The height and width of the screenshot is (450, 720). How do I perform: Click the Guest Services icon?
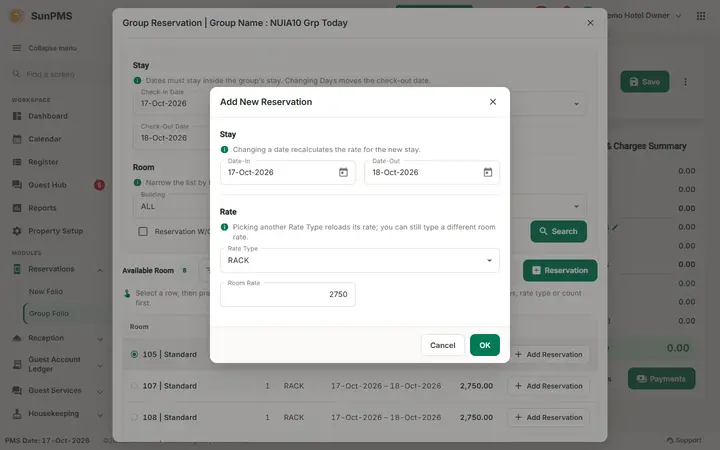[17, 390]
